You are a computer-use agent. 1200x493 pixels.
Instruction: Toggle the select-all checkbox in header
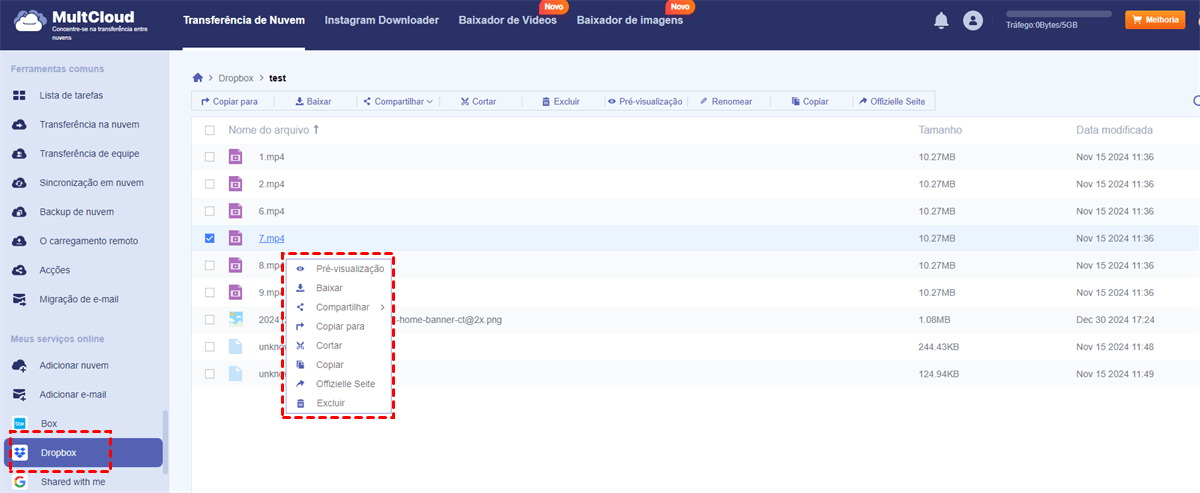pyautogui.click(x=209, y=130)
